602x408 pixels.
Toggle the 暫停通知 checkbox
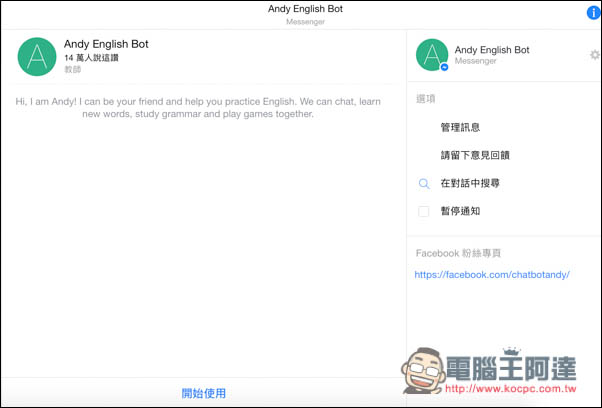click(423, 211)
